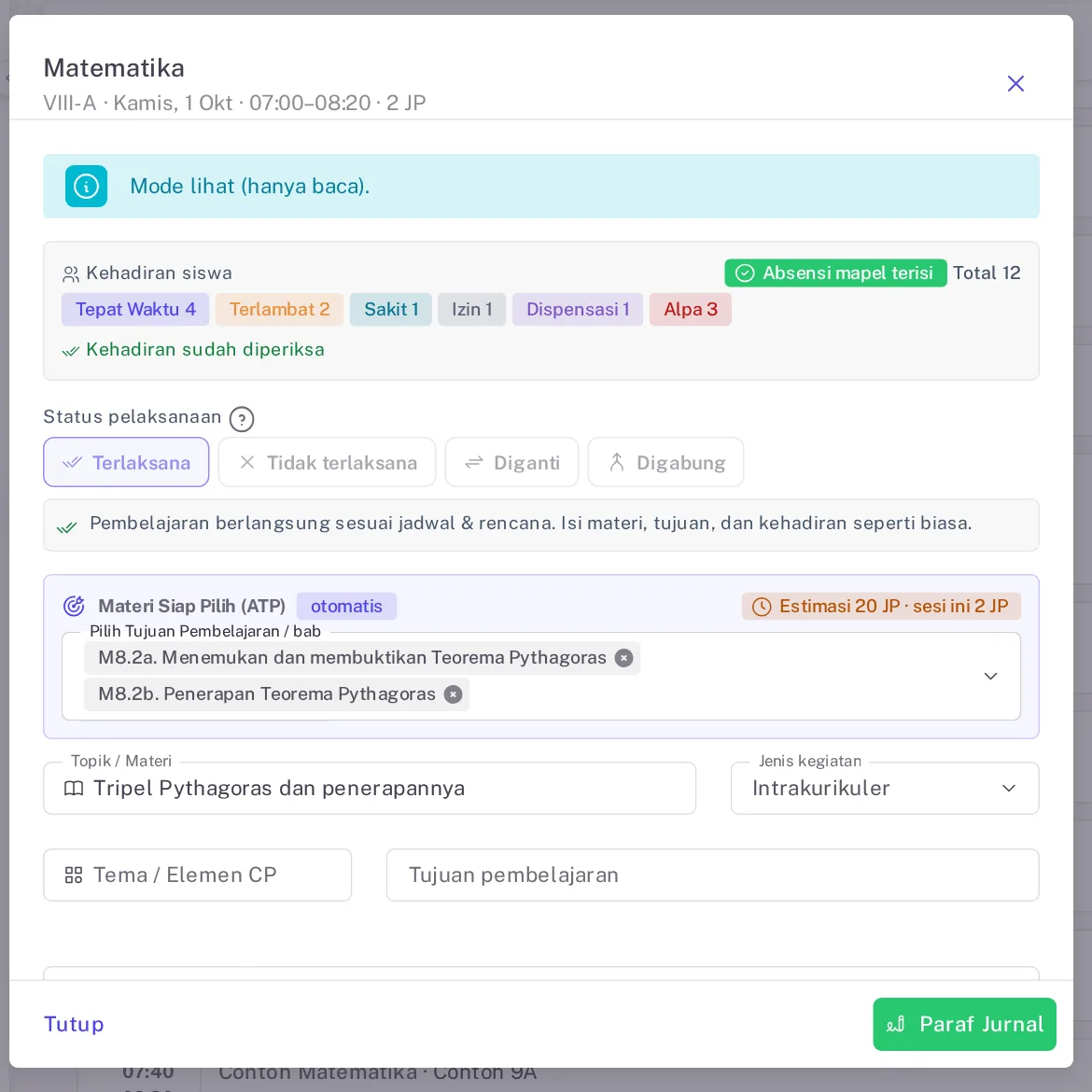This screenshot has width=1092, height=1092.
Task: Open the Status pelaksanaan help icon
Action: (242, 419)
